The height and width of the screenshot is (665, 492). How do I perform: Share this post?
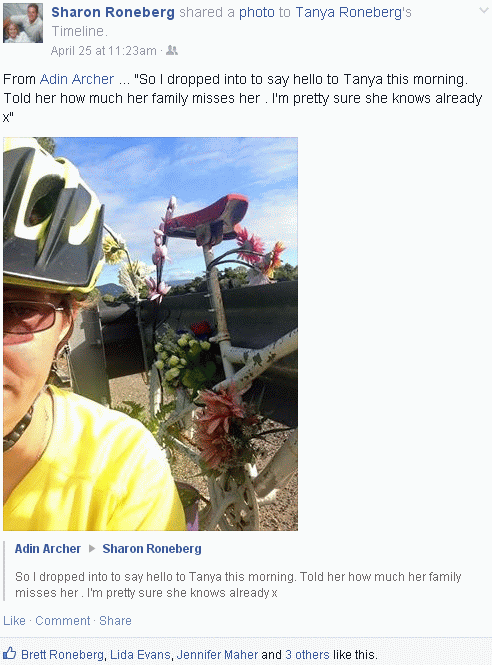(x=115, y=621)
